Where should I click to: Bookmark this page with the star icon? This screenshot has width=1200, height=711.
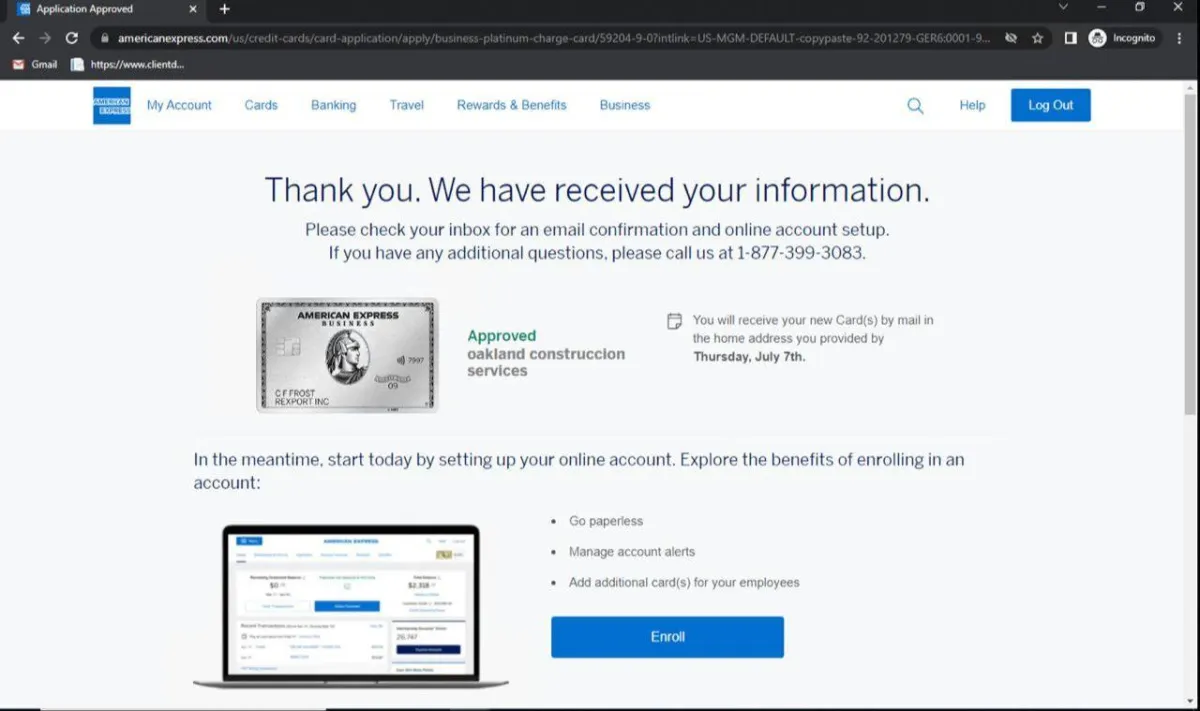tap(1038, 38)
